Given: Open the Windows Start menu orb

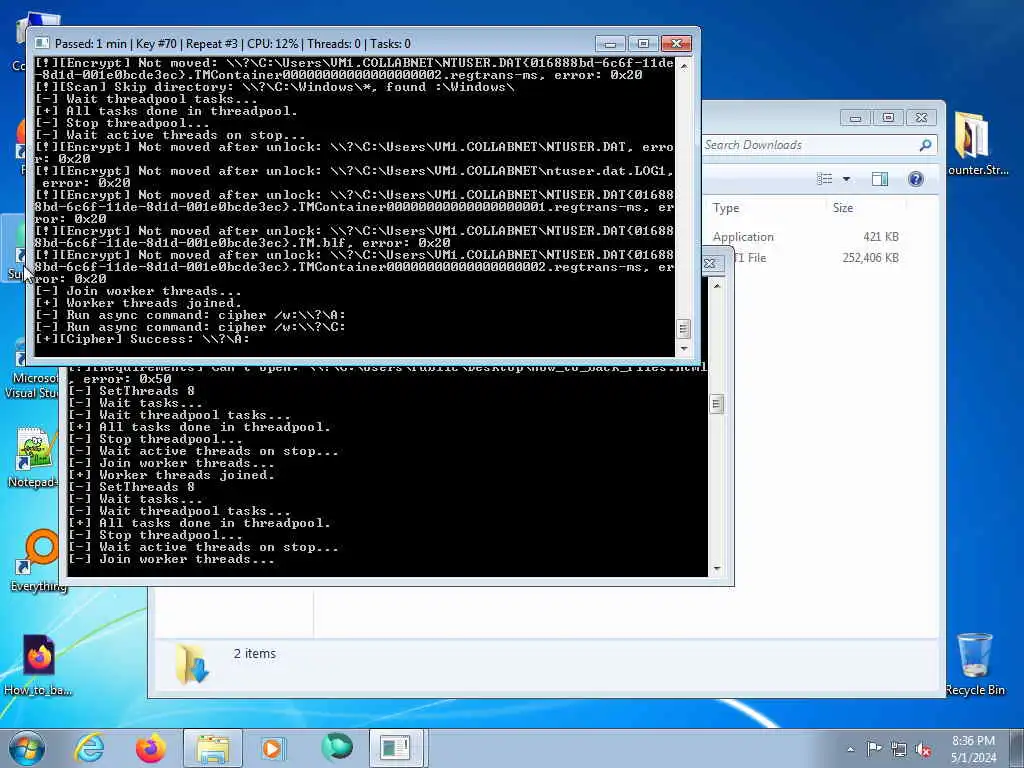Looking at the screenshot, I should pyautogui.click(x=27, y=748).
